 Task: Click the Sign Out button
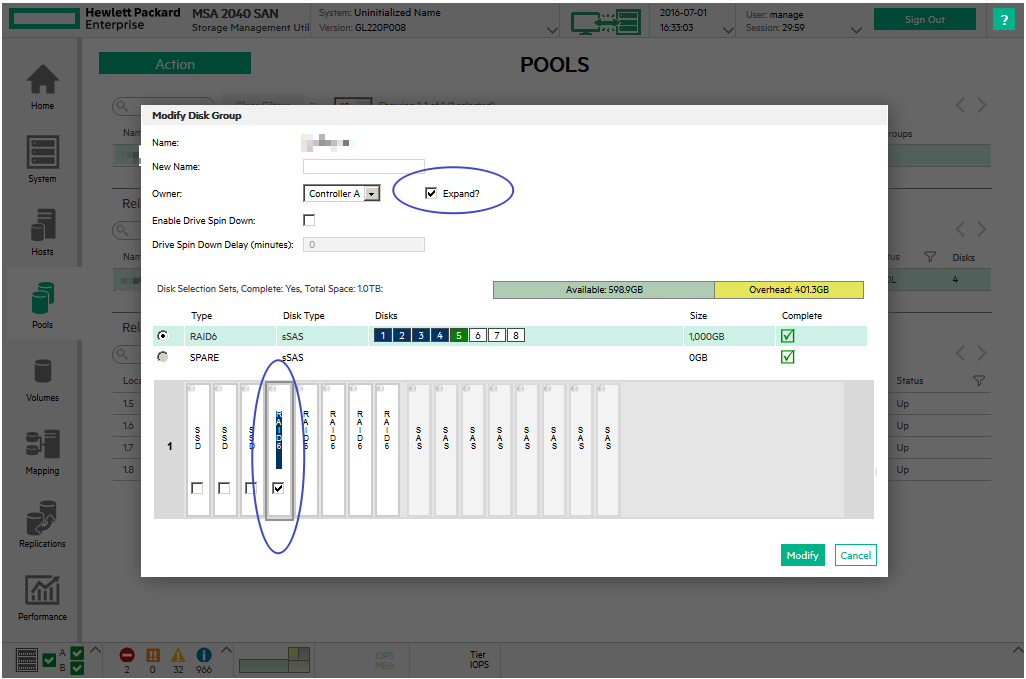925,19
